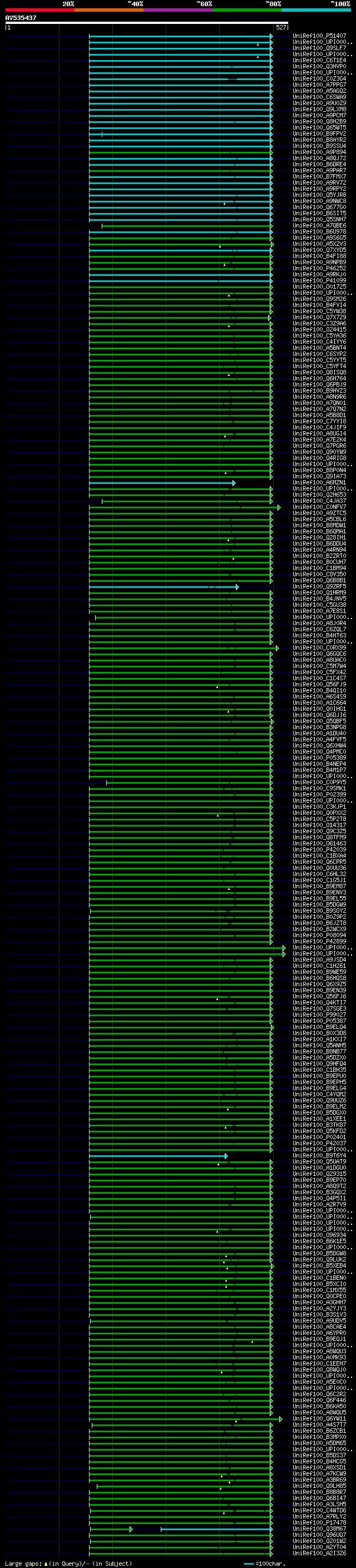Click the red ~20% identity legend bar
The width and height of the screenshot is (356, 1568).
tap(39, 10)
